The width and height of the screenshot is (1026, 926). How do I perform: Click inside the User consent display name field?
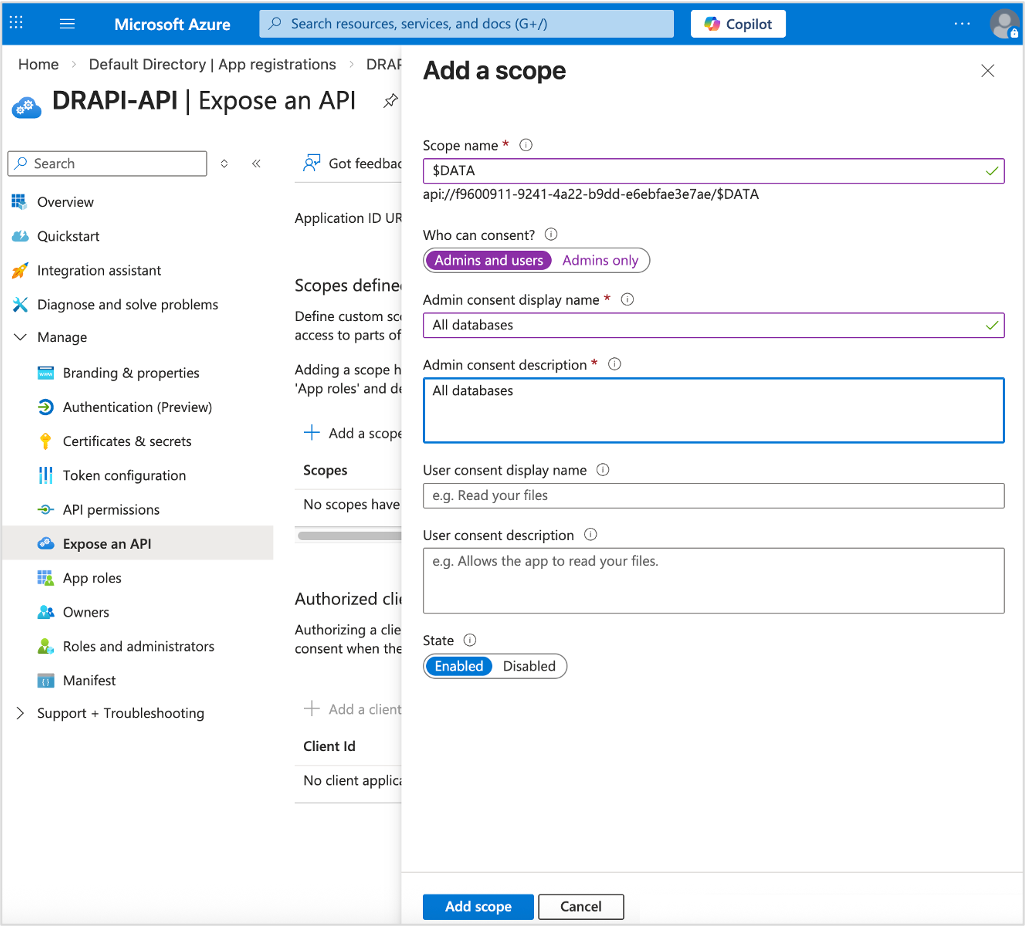[713, 496]
